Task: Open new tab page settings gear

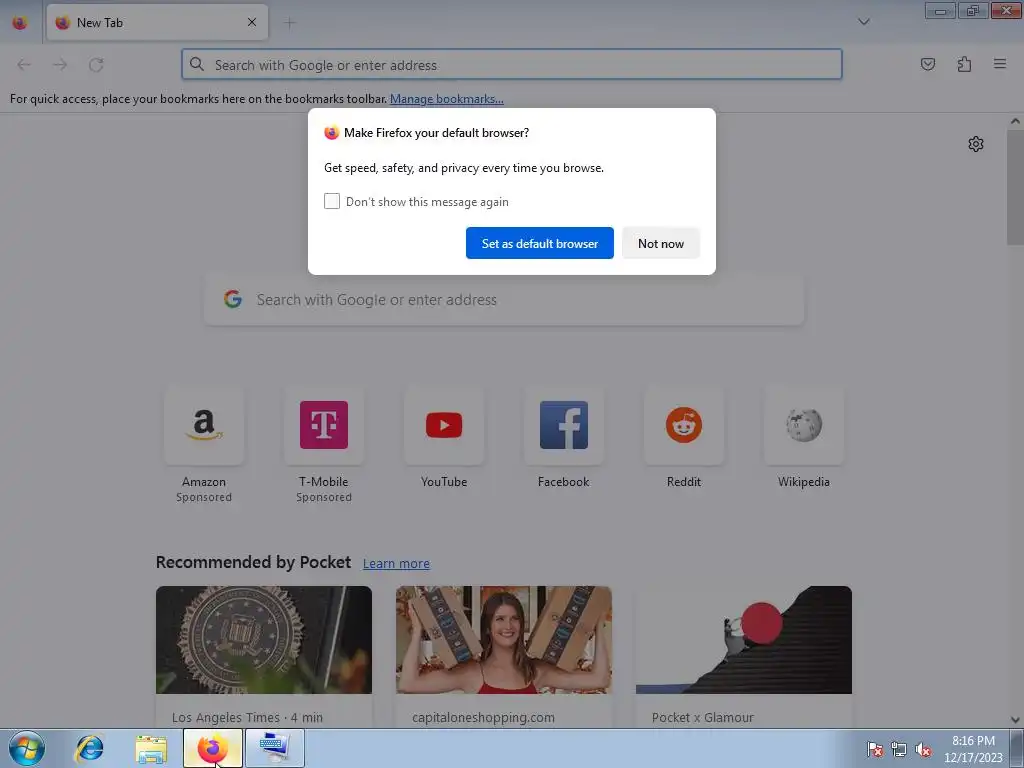Action: point(976,144)
